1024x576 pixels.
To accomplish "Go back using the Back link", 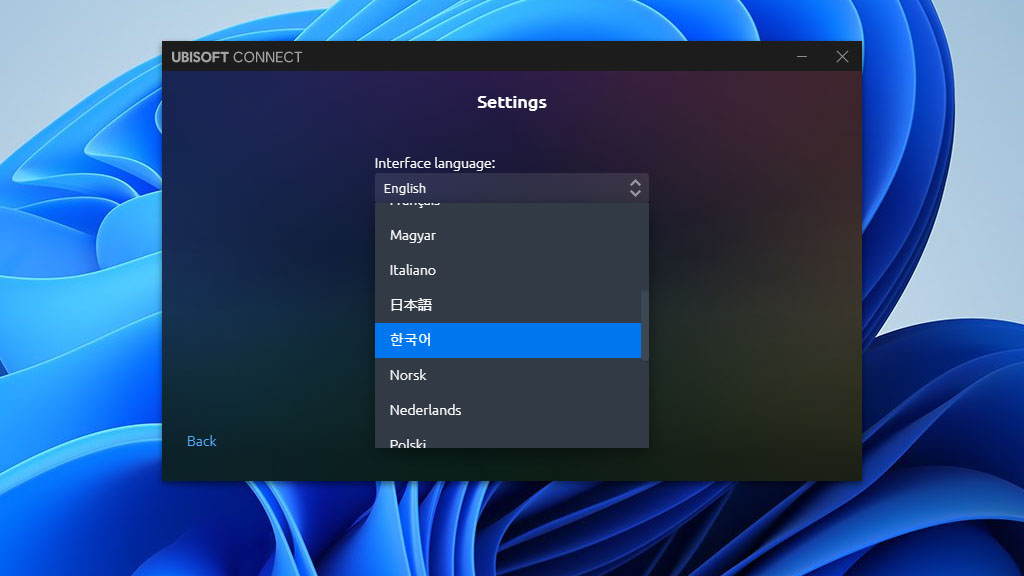I will pos(201,441).
